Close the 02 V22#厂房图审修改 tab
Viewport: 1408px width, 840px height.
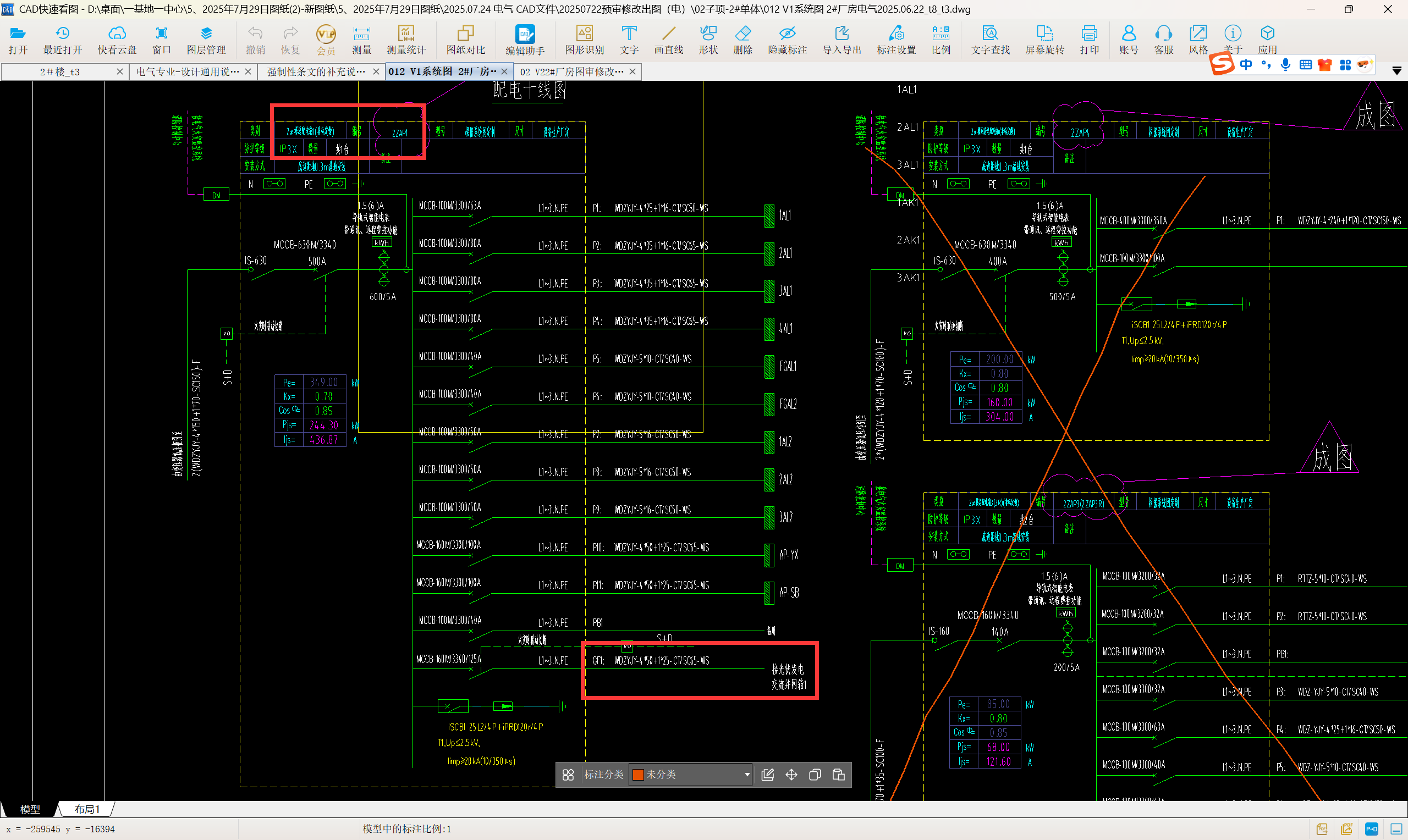click(632, 72)
